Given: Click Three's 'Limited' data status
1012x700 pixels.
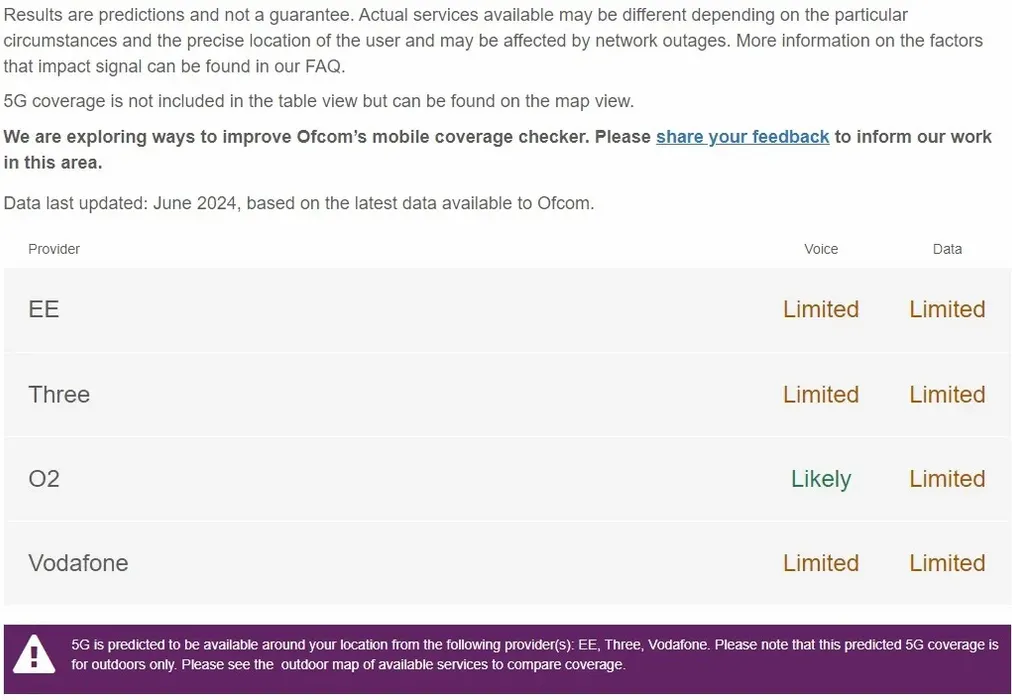Looking at the screenshot, I should coord(947,395).
